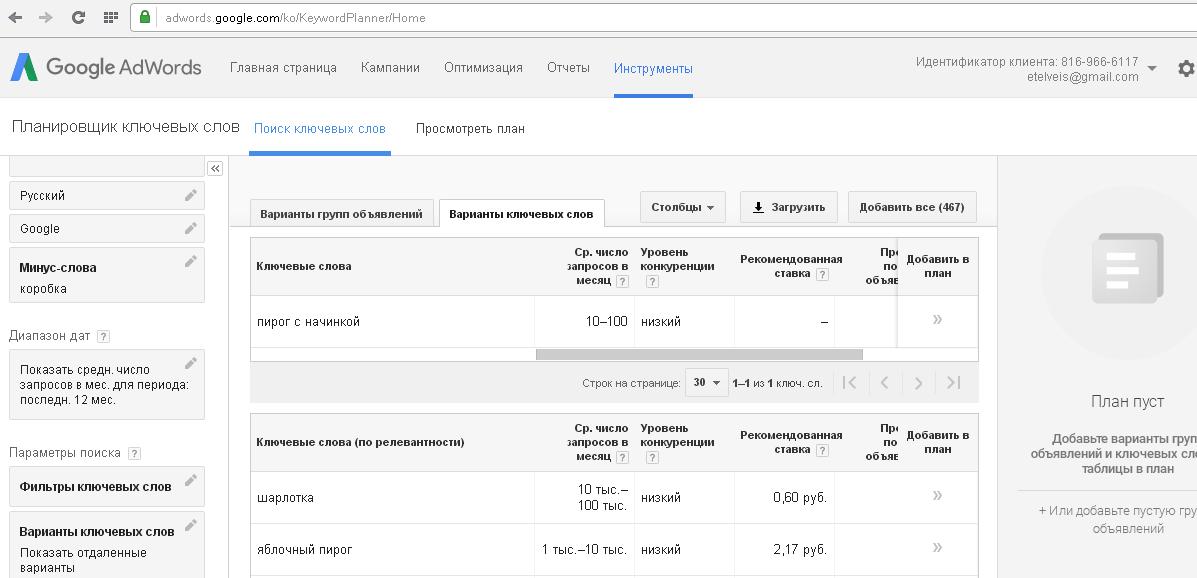Click the Ключевые слова (по релевантности) header
Viewport: 1197px width, 578px height.
point(360,442)
